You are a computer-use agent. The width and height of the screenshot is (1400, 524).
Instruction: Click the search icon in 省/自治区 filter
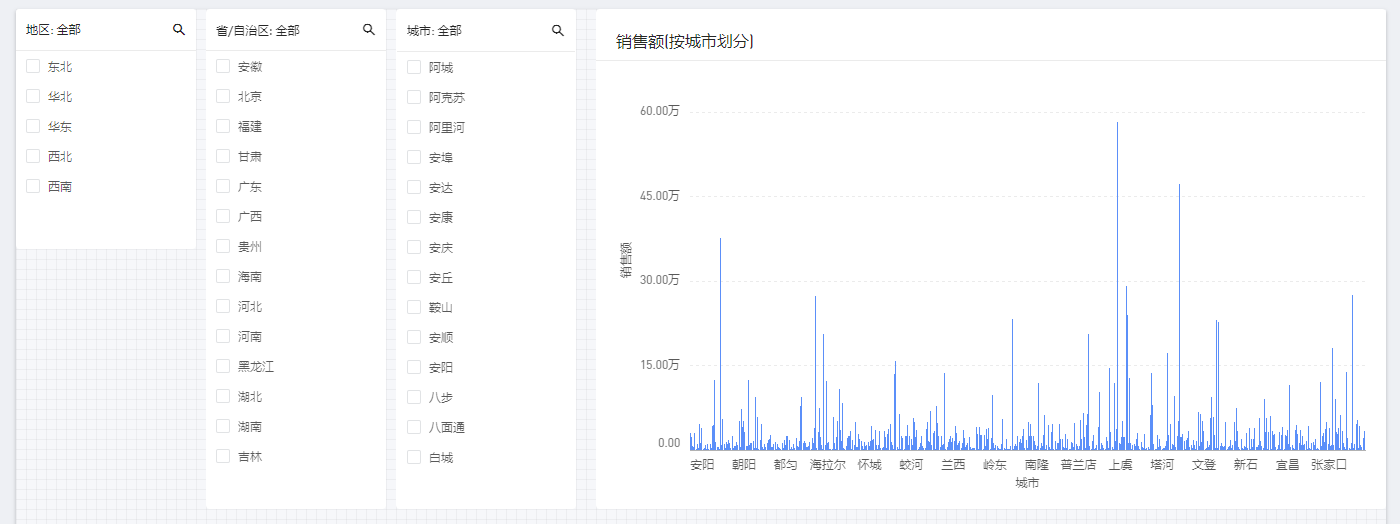point(369,30)
